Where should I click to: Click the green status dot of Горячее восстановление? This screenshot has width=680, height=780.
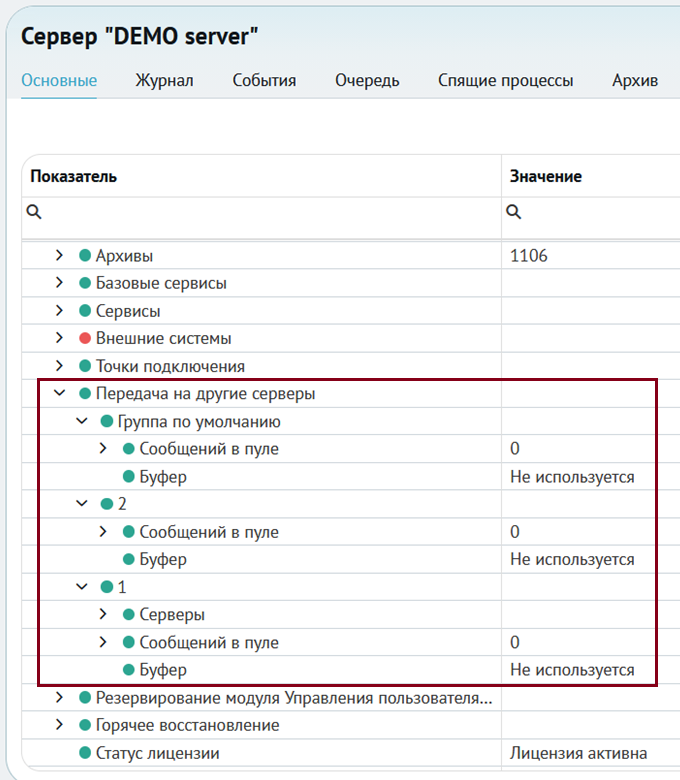coord(85,725)
